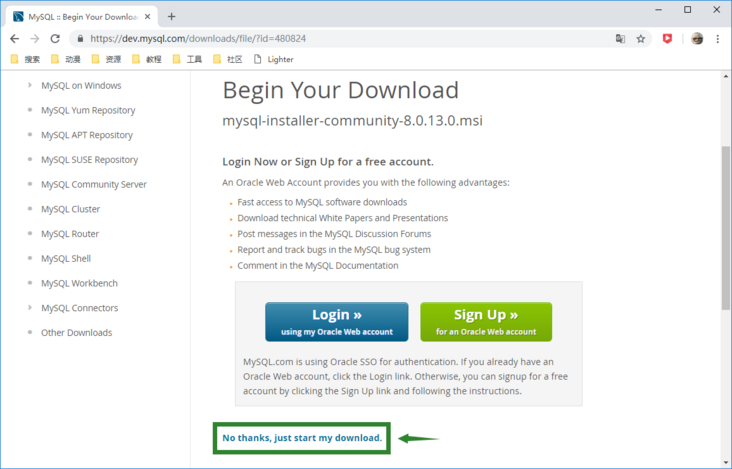Click the translate page icon
The width and height of the screenshot is (732, 469).
coord(620,39)
